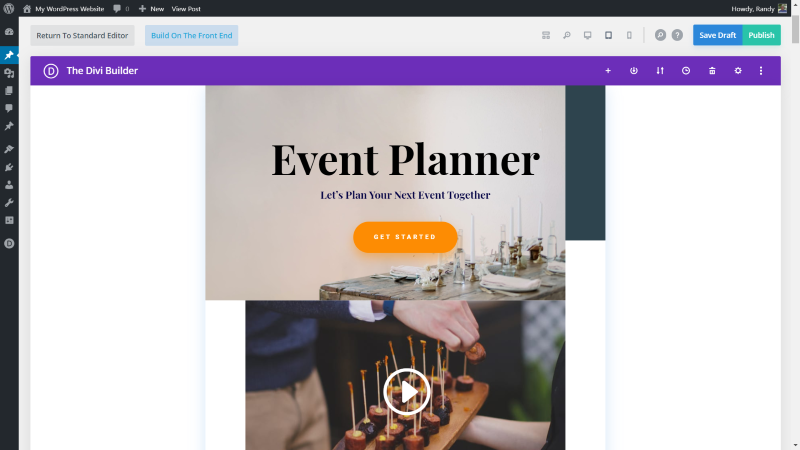Switch to tablet view icon

(x=608, y=35)
